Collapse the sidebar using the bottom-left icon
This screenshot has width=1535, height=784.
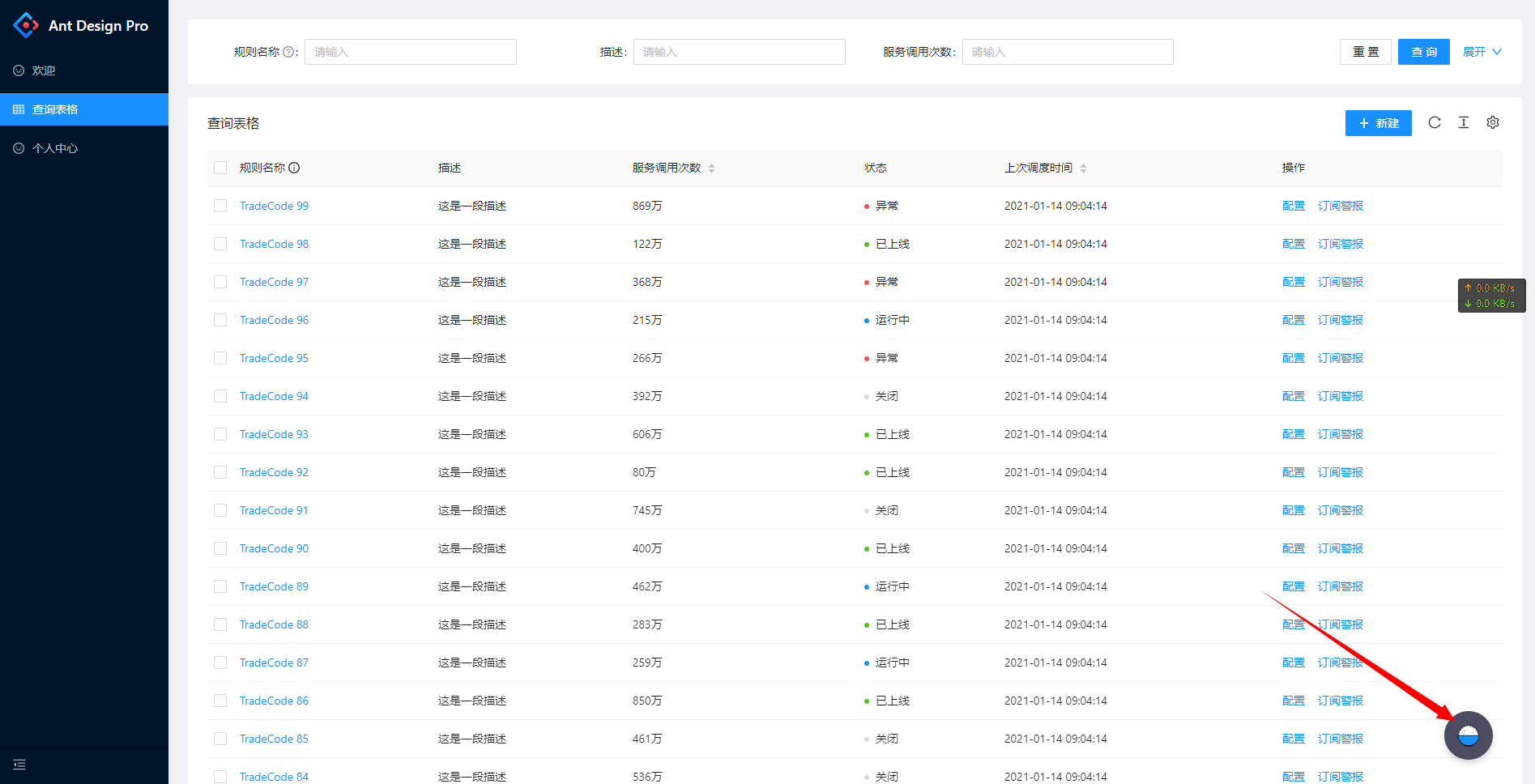19,764
